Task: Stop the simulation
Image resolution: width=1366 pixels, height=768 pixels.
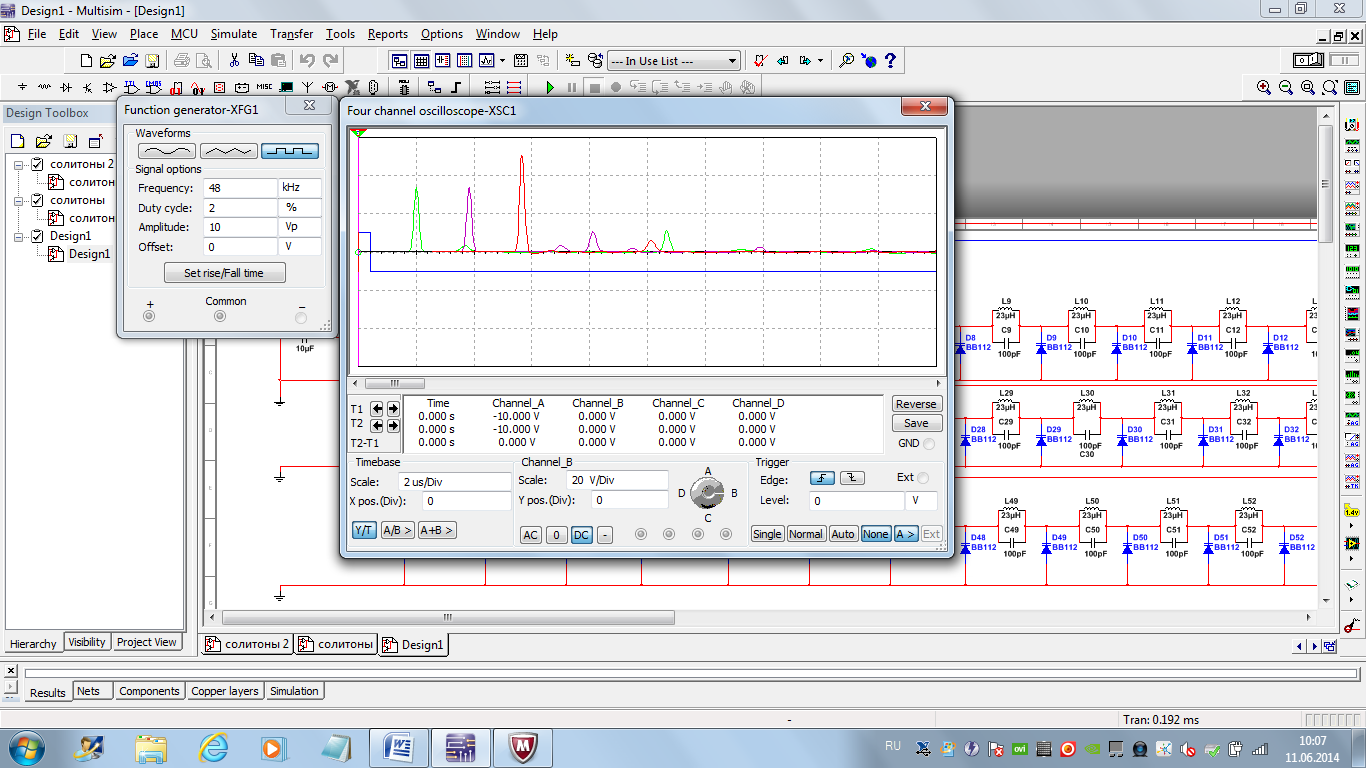Action: click(x=595, y=87)
